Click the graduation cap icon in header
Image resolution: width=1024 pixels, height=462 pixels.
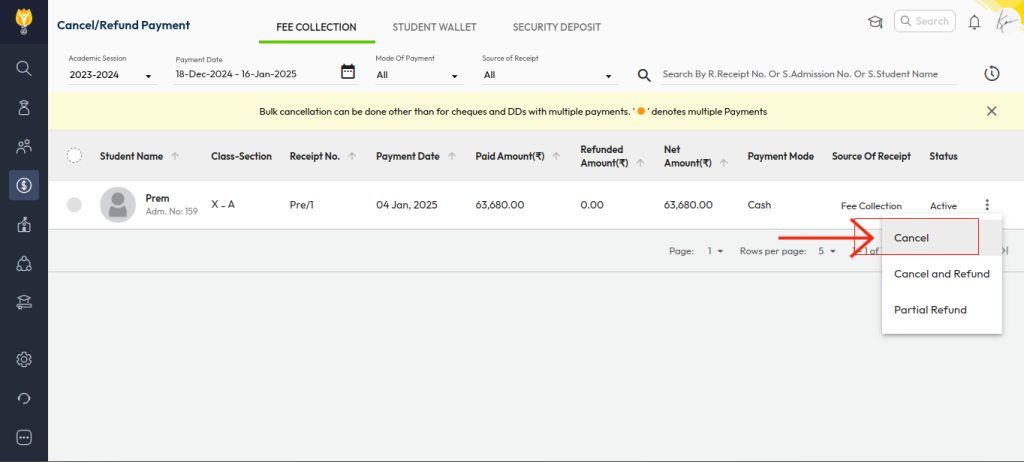875,22
